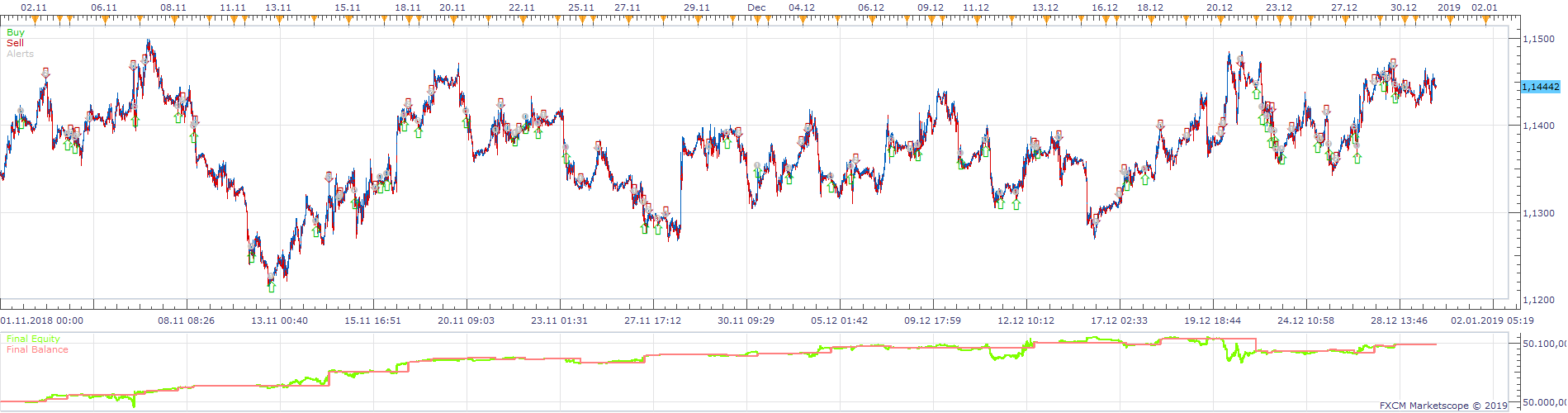The width and height of the screenshot is (1568, 413).
Task: Click the Dec month label on top axis
Action: [756, 7]
